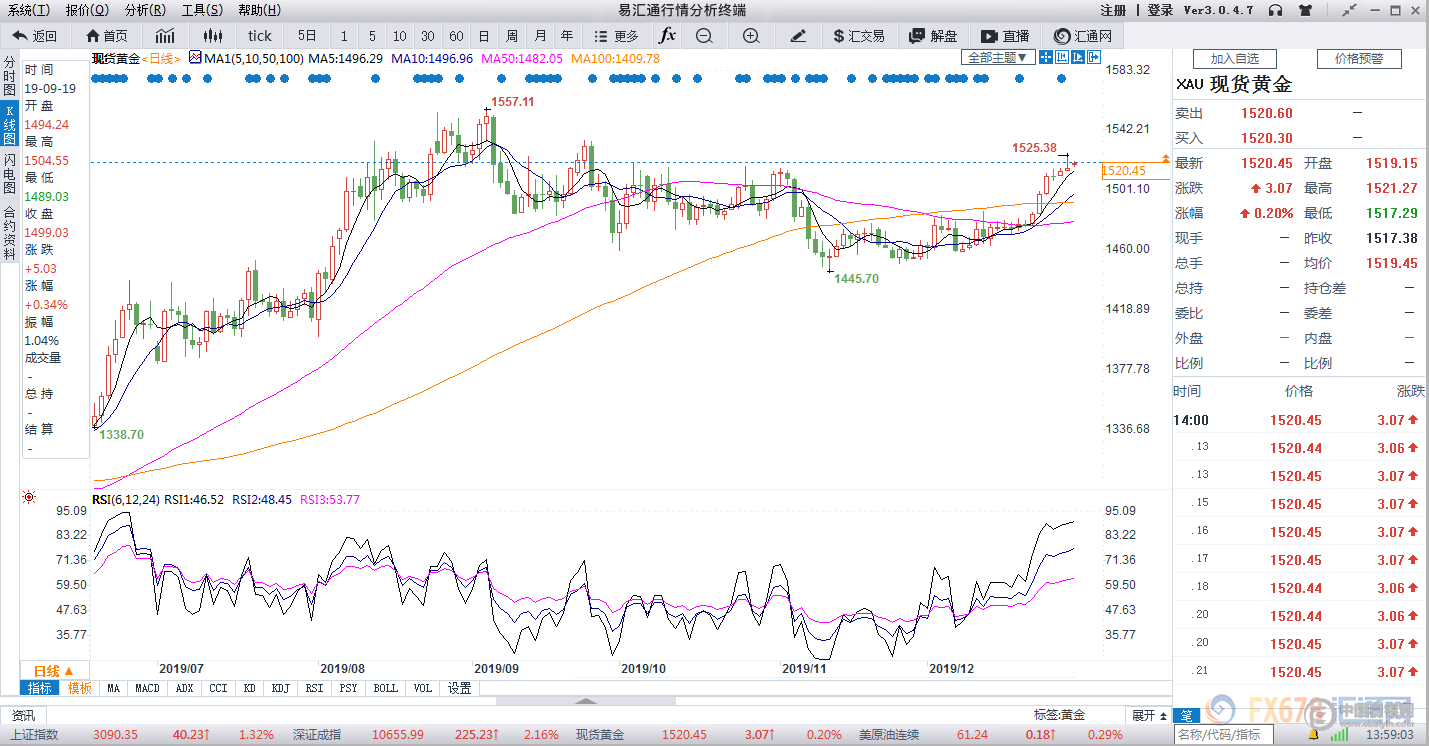Viewport: 1429px width, 746px height.
Task: Click the headset customer service icon
Action: point(1275,10)
